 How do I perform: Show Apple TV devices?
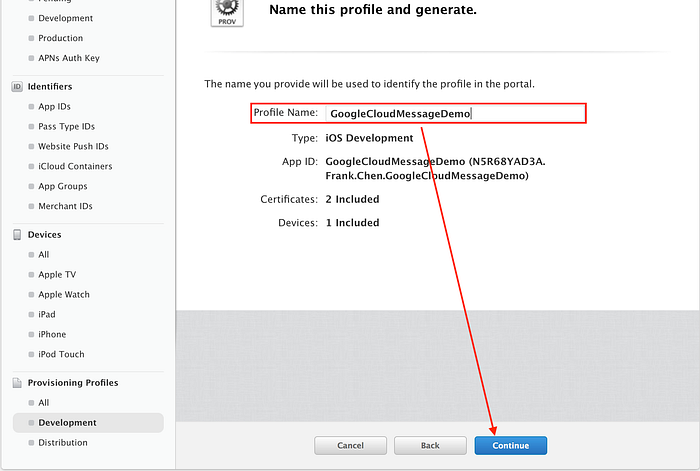coord(57,275)
